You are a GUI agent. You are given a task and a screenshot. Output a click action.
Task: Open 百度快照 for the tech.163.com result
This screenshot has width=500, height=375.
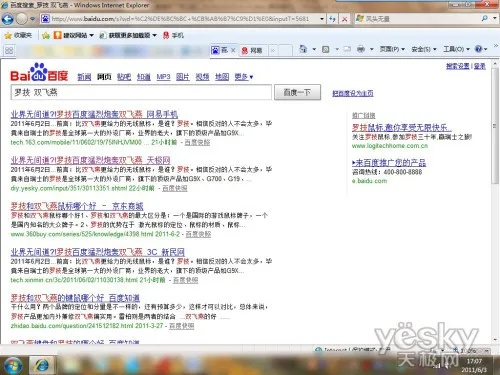click(x=197, y=142)
